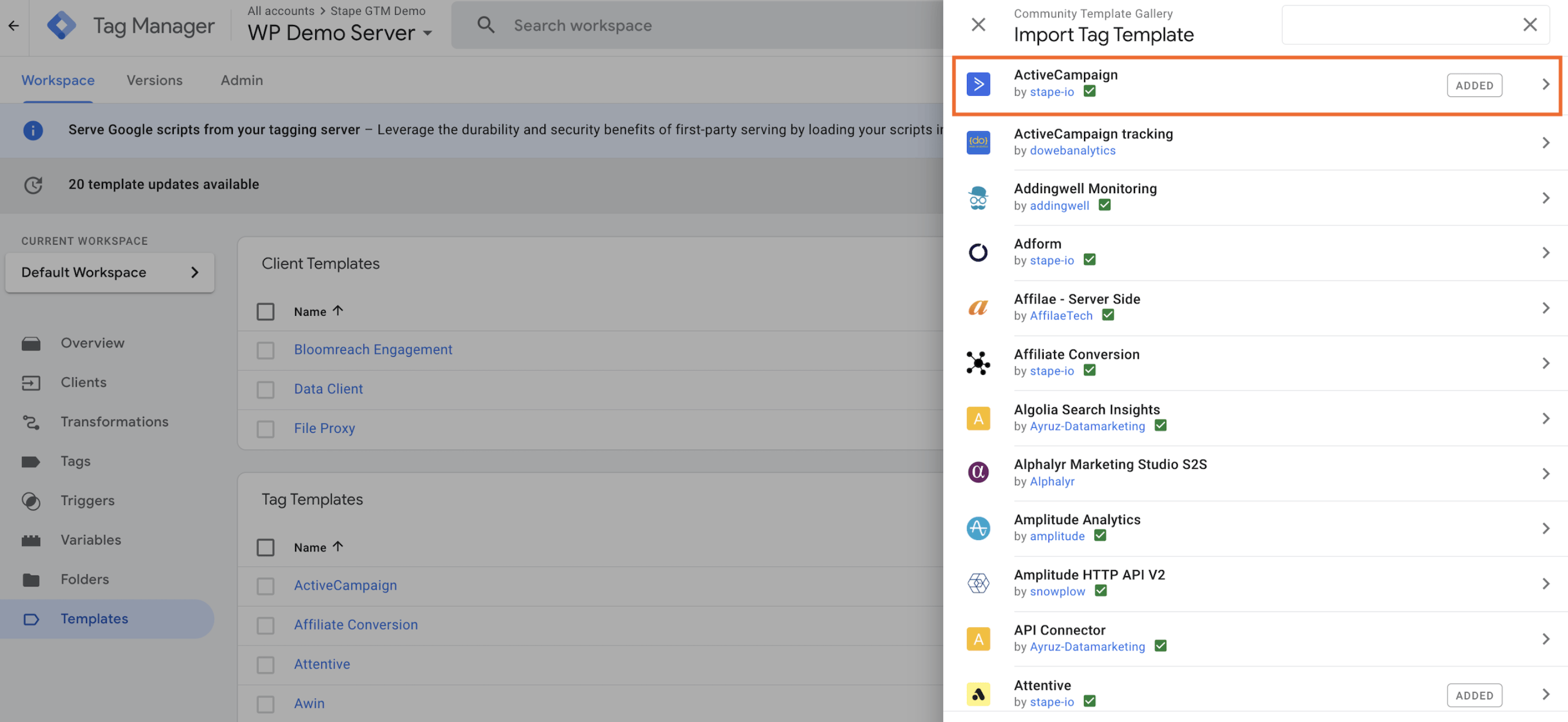Click the back arrow in Tag Manager header
The height and width of the screenshot is (722, 1568).
[x=14, y=26]
